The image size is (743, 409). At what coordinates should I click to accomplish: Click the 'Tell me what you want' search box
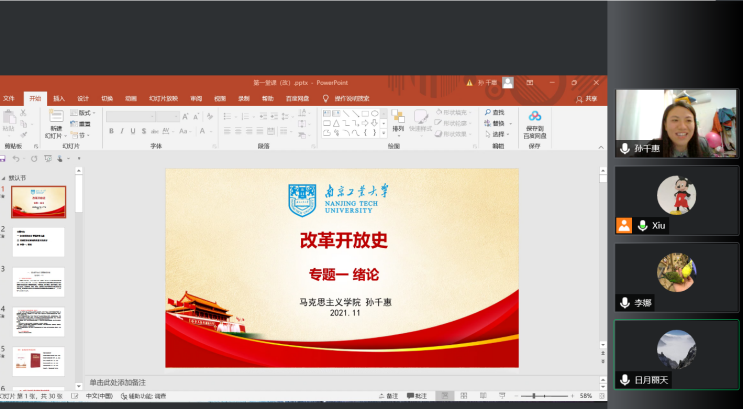351,99
